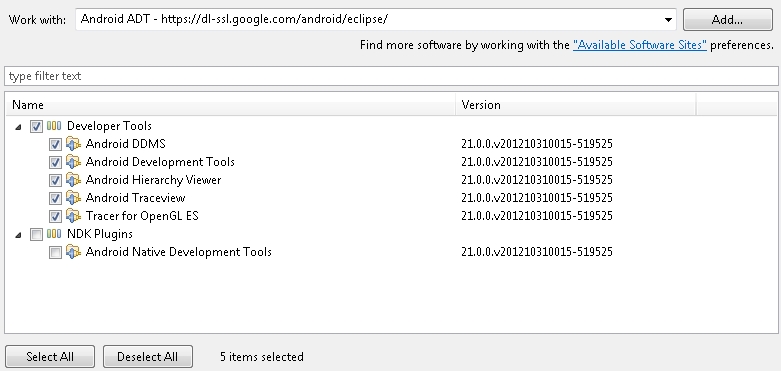Click the Select All button
This screenshot has height=371, width=781.
50,357
